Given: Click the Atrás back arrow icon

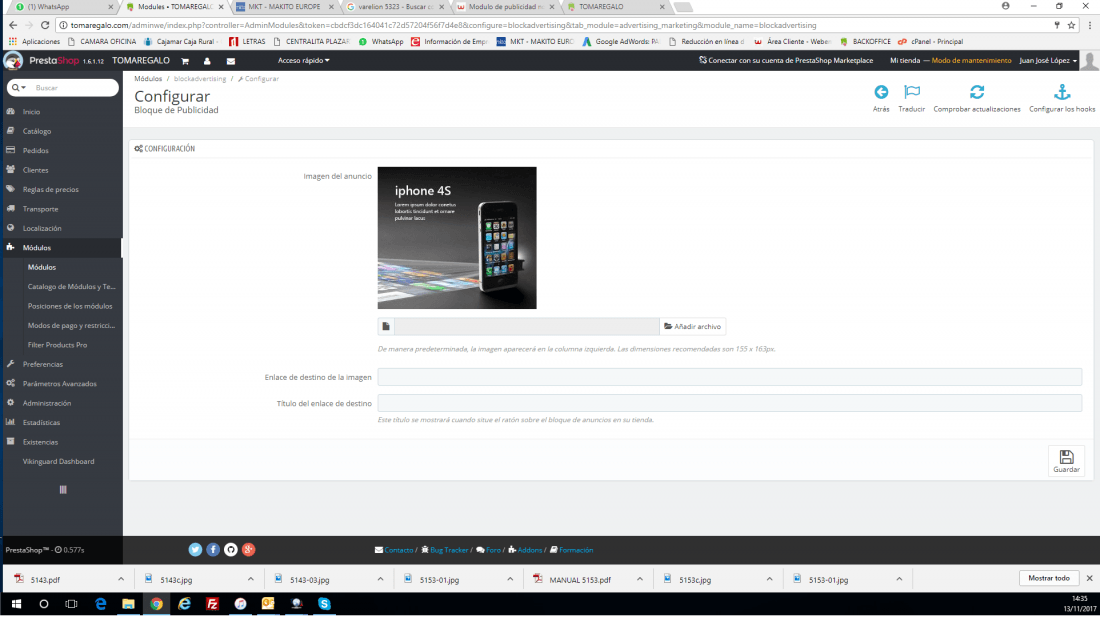Looking at the screenshot, I should coord(881,92).
